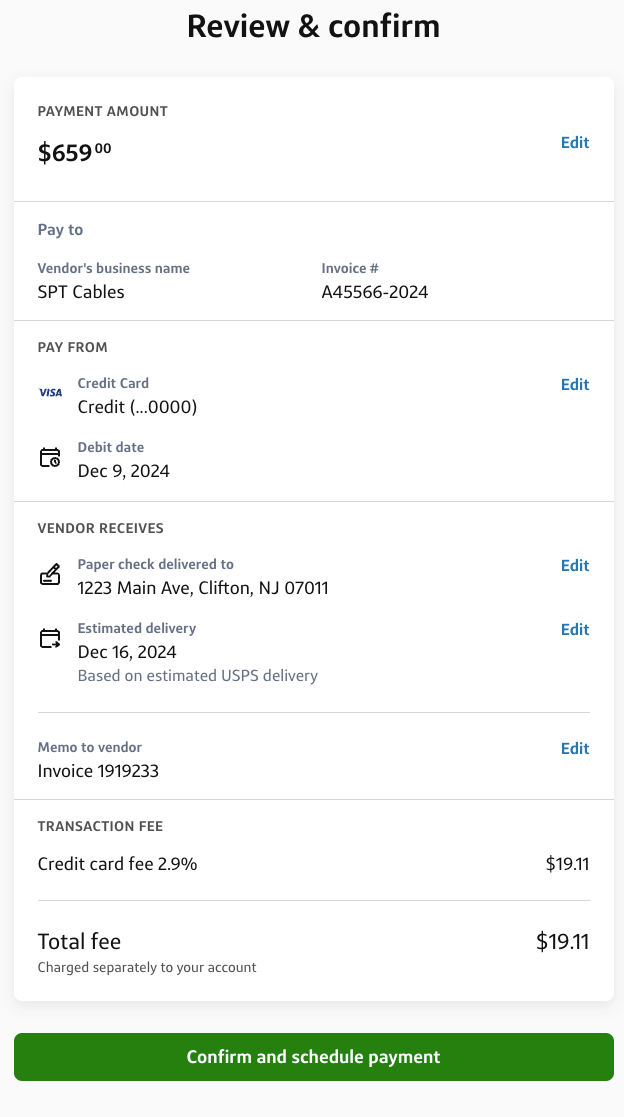Click invoice number A45566-2024
This screenshot has height=1117, width=624.
[374, 293]
